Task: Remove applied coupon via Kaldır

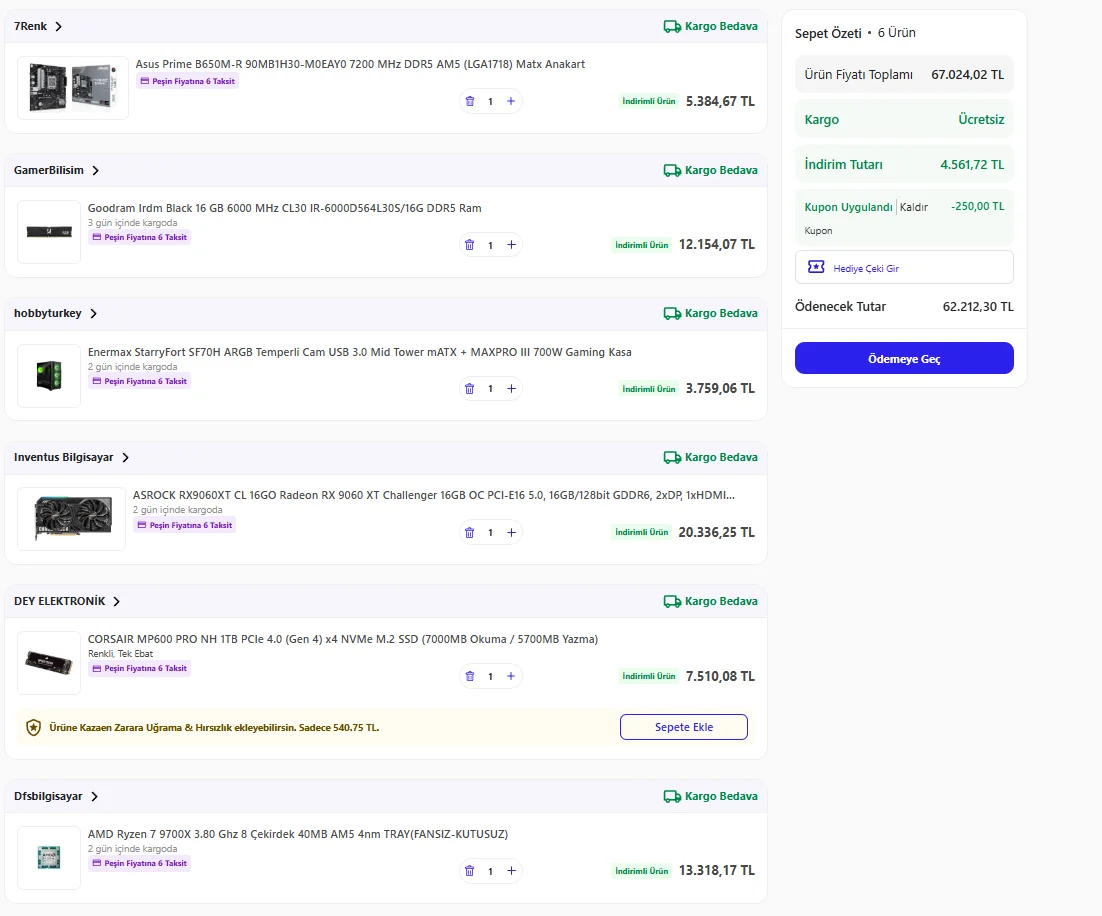Action: pyautogui.click(x=914, y=207)
